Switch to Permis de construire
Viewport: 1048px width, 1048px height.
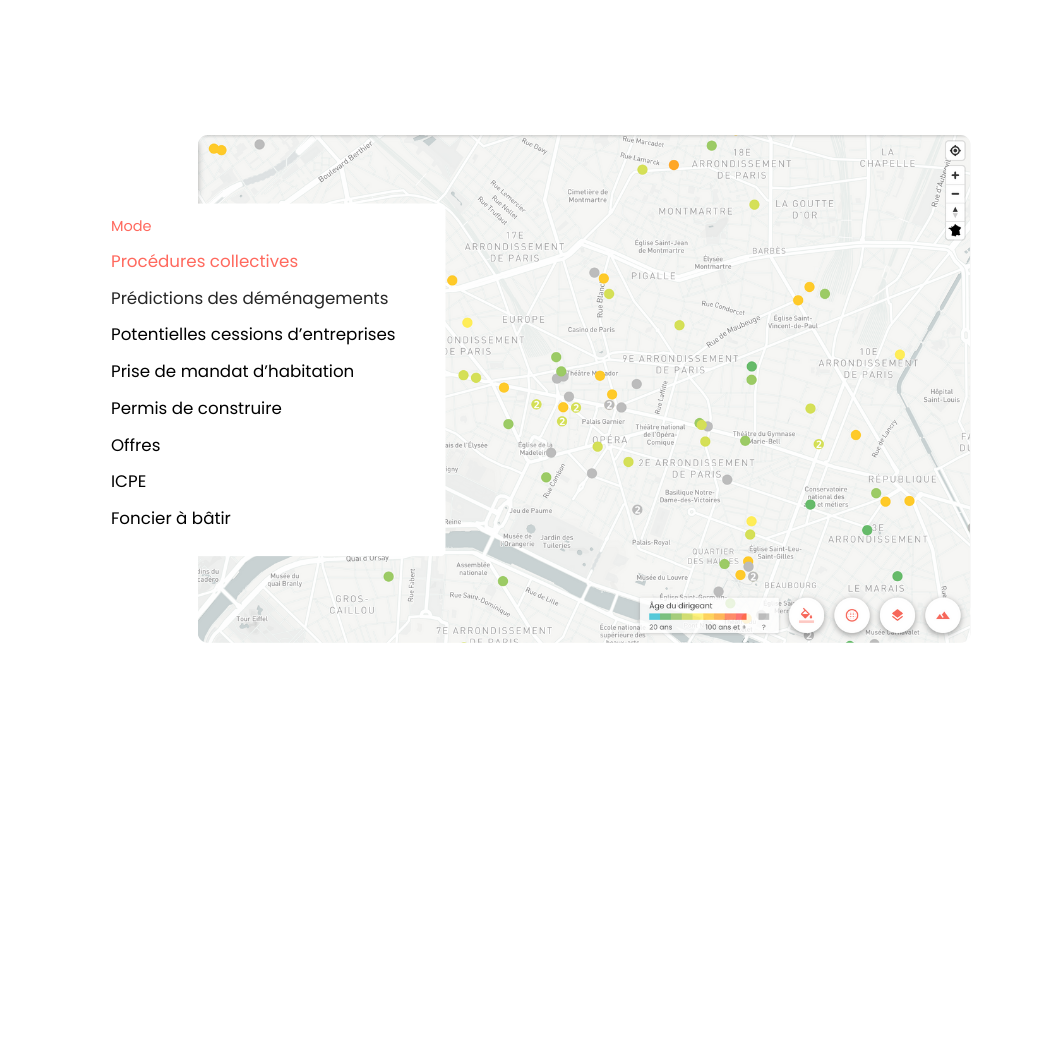coord(196,408)
